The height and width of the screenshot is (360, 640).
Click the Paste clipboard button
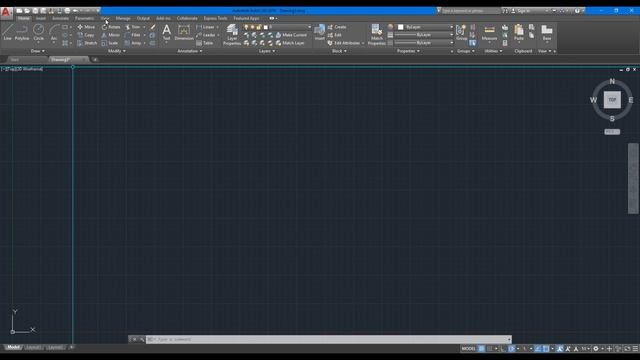pos(519,32)
